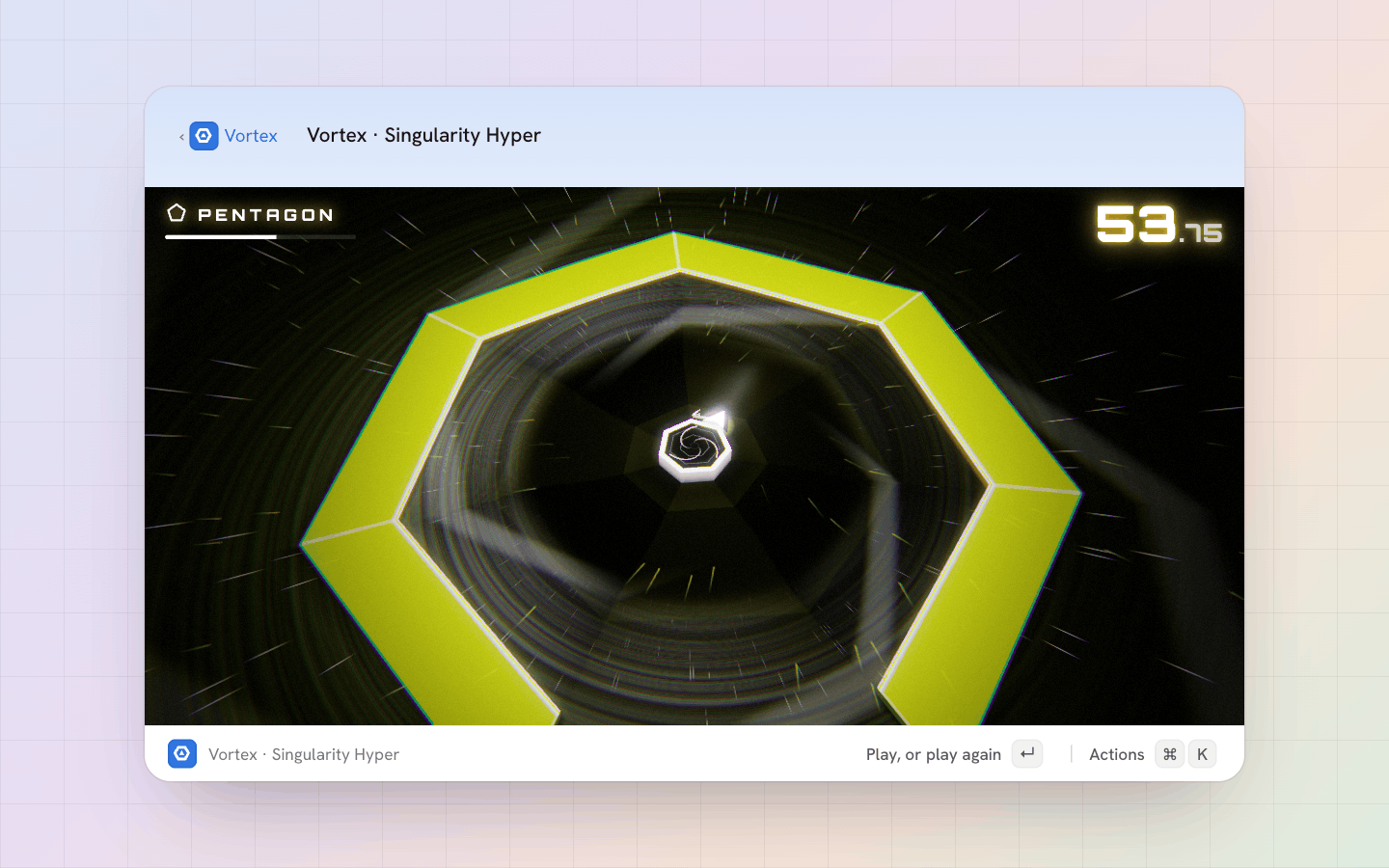Click the Command key icon

tap(1170, 754)
